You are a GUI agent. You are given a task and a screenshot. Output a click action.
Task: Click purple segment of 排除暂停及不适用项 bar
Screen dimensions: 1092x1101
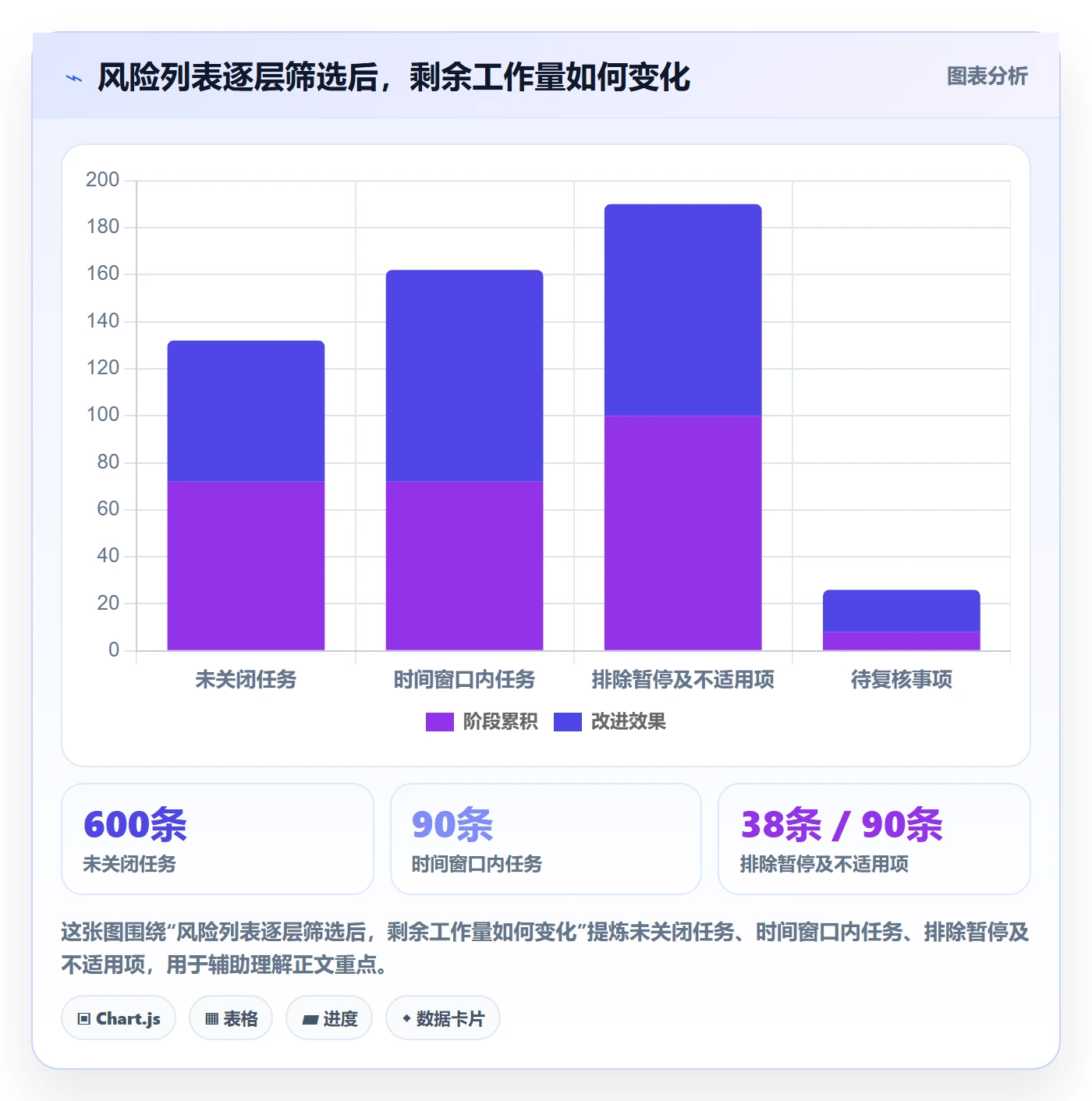682,533
